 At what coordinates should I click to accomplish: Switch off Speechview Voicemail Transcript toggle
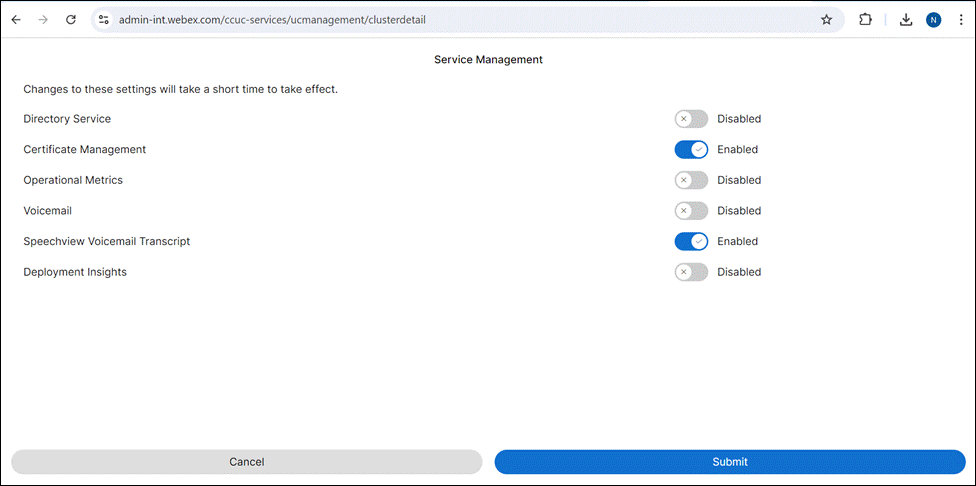[691, 241]
